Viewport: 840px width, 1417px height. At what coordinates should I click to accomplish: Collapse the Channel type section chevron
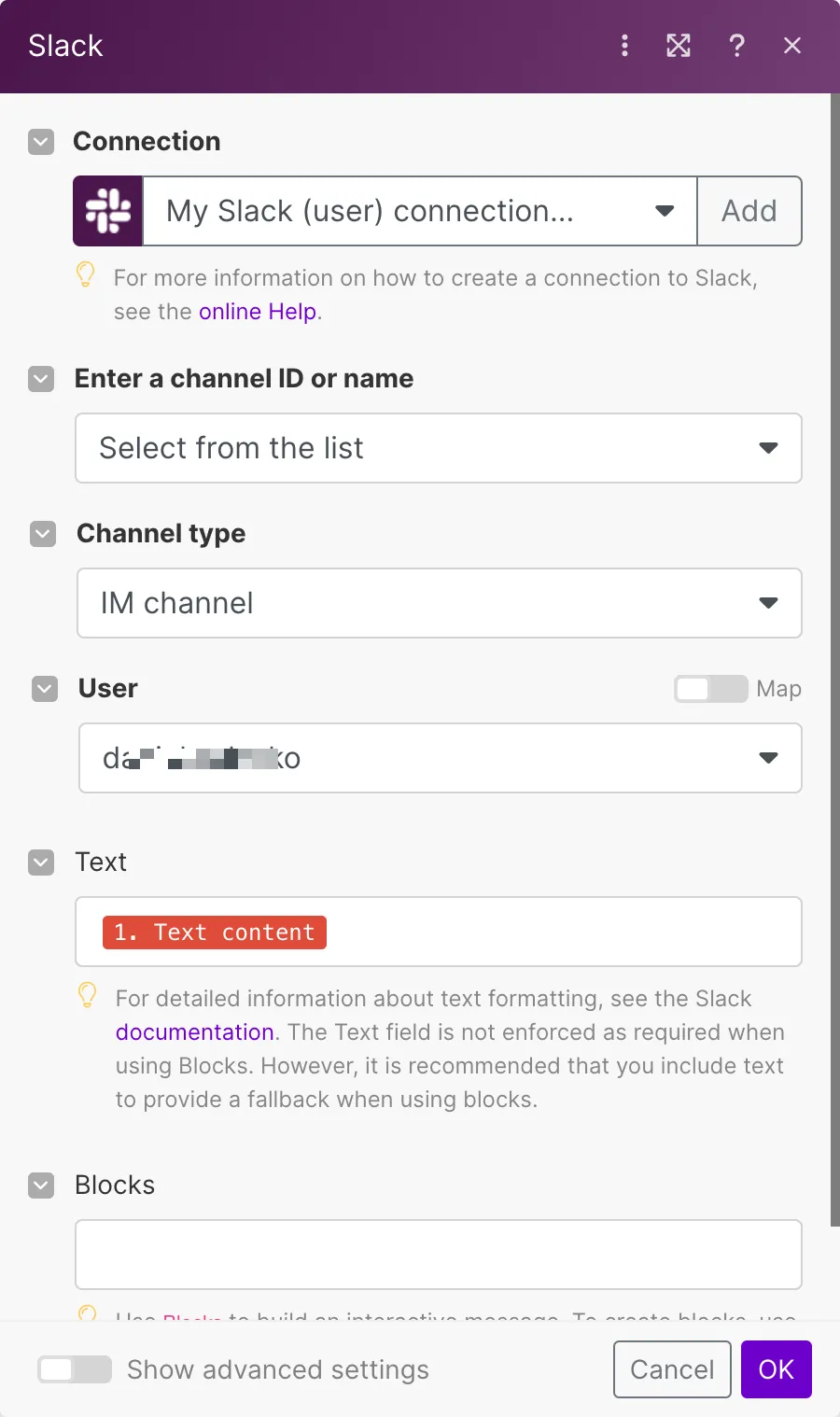[x=43, y=534]
